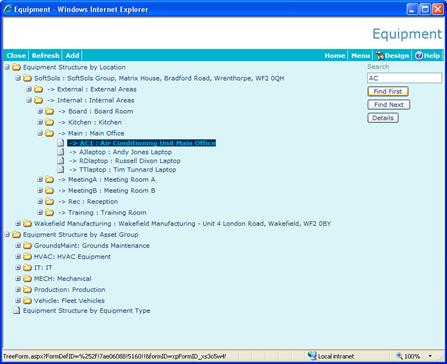Expand the External Areas node
The height and width of the screenshot is (364, 447).
click(29, 89)
